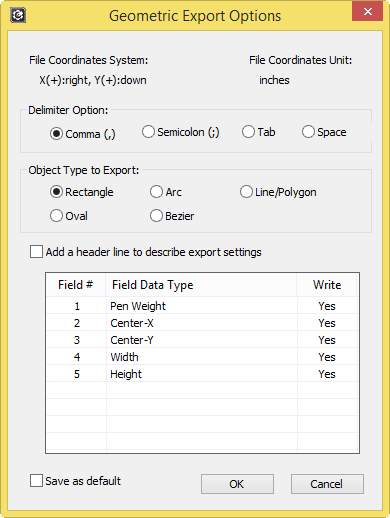Click field number 3 in the table
Image resolution: width=390 pixels, height=518 pixels.
coord(77,340)
